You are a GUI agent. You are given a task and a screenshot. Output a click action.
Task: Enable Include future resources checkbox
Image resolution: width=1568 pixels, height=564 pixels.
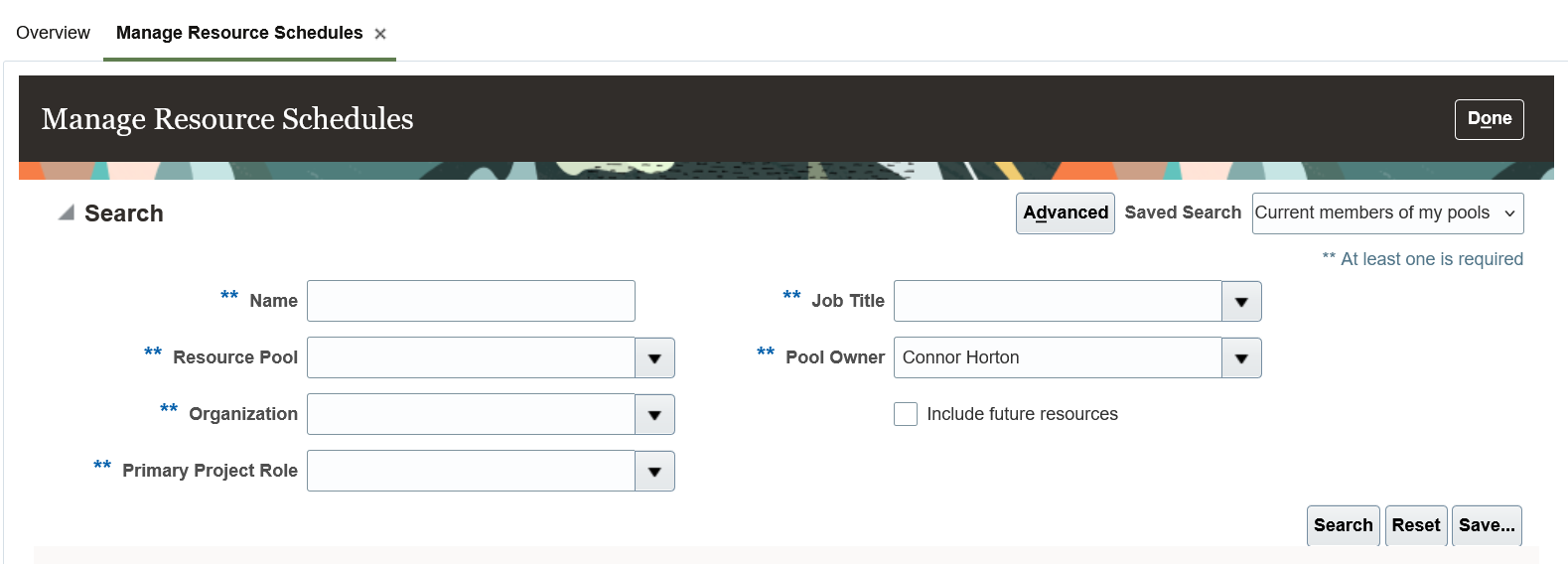(x=906, y=414)
